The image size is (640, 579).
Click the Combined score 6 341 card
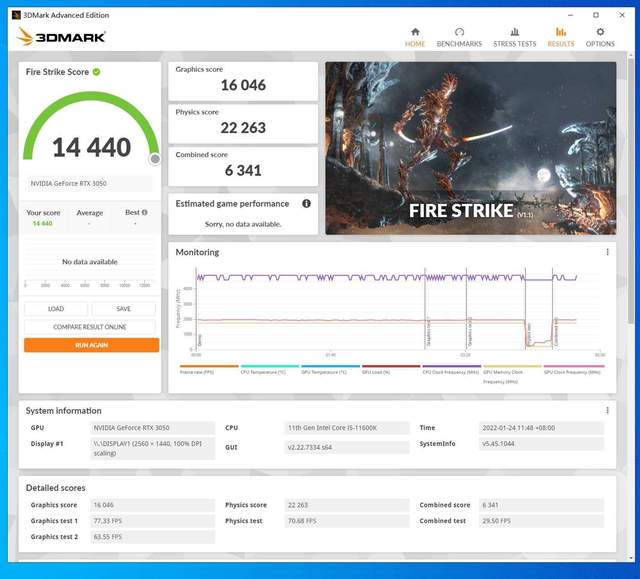click(x=243, y=167)
